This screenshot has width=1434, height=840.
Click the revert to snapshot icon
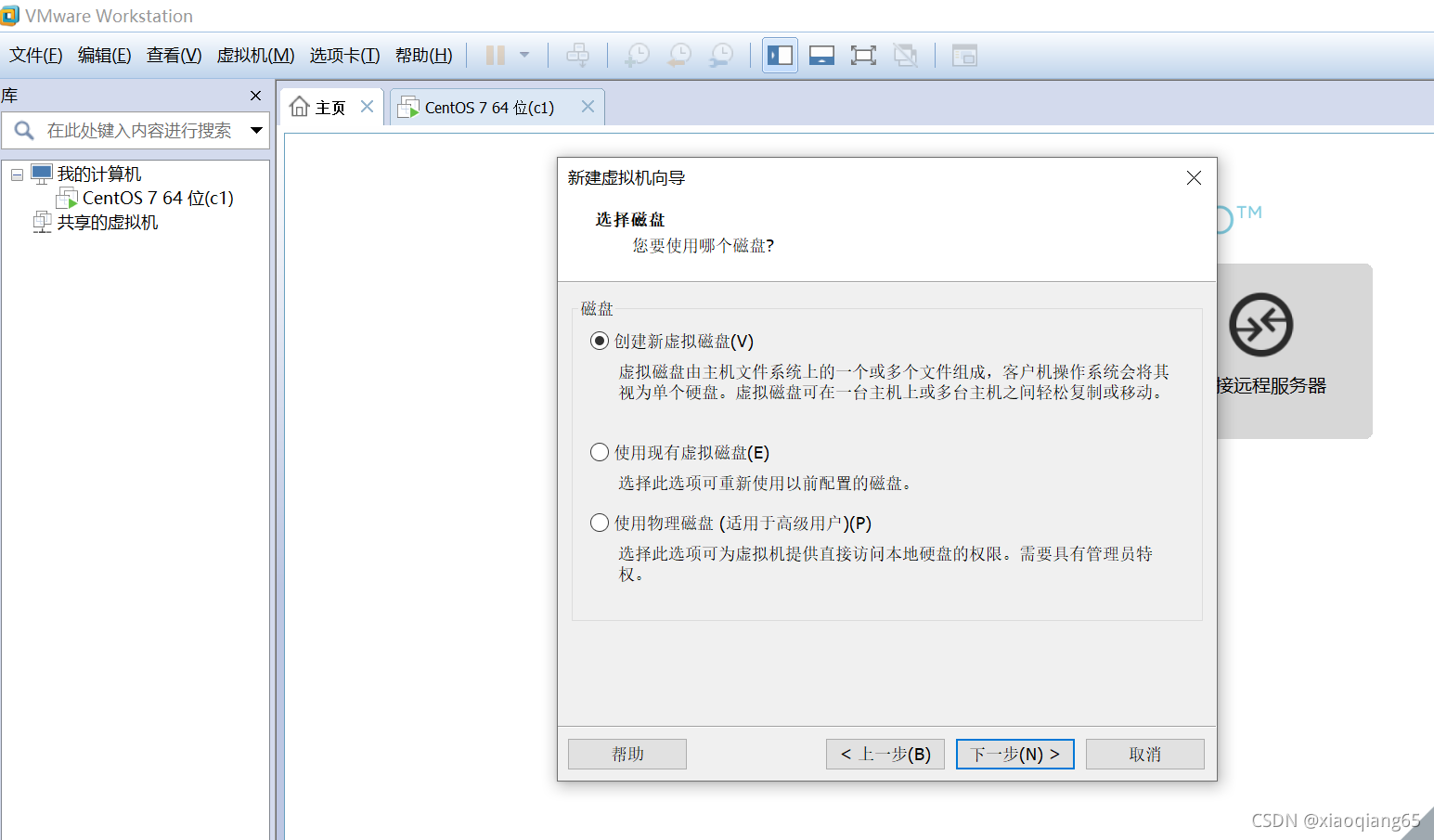pos(679,56)
